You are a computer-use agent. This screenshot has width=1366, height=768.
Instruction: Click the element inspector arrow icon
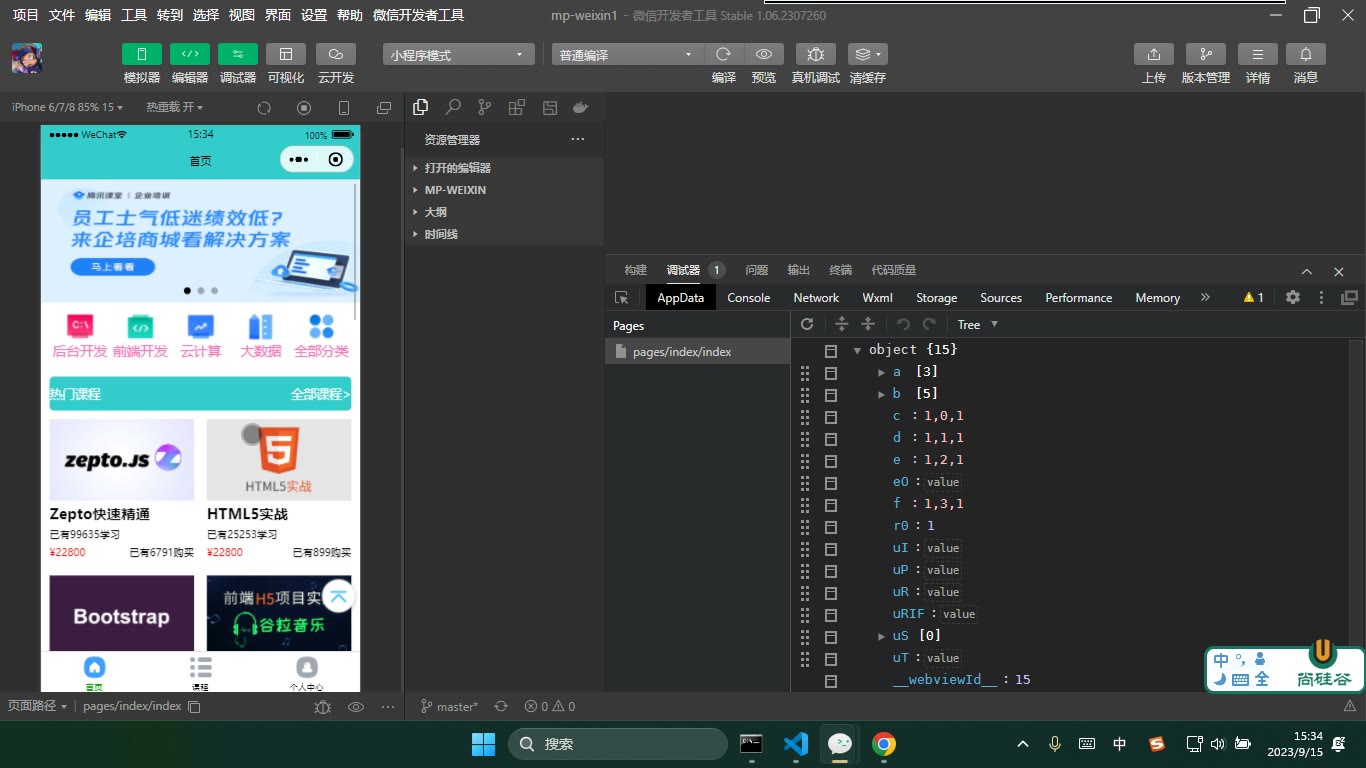pos(622,298)
